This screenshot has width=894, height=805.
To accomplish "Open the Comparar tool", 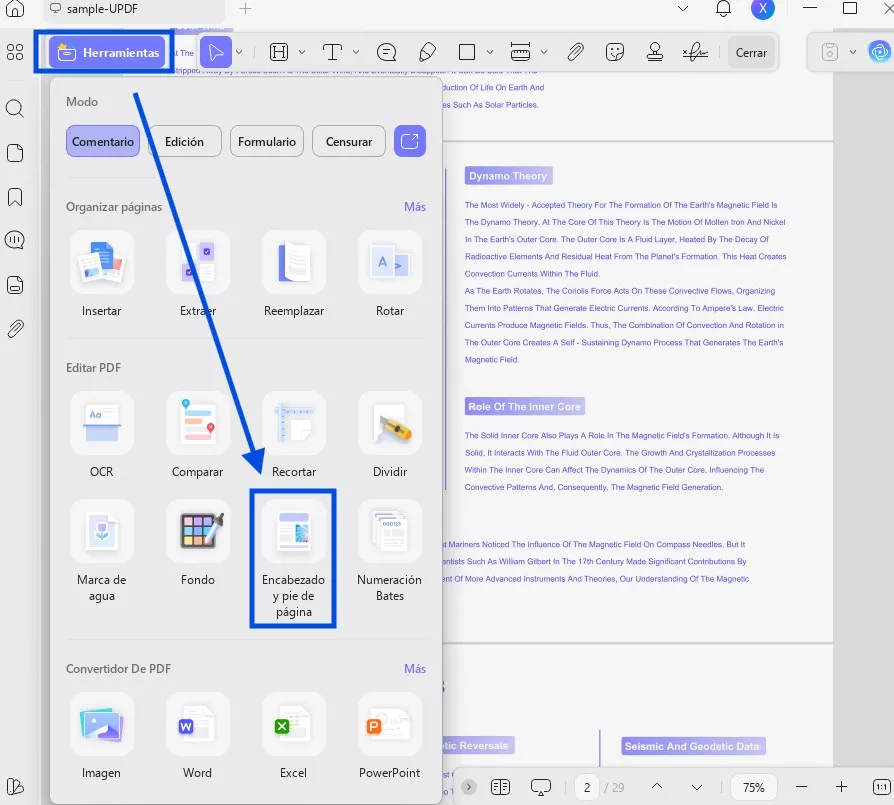I will 198,436.
